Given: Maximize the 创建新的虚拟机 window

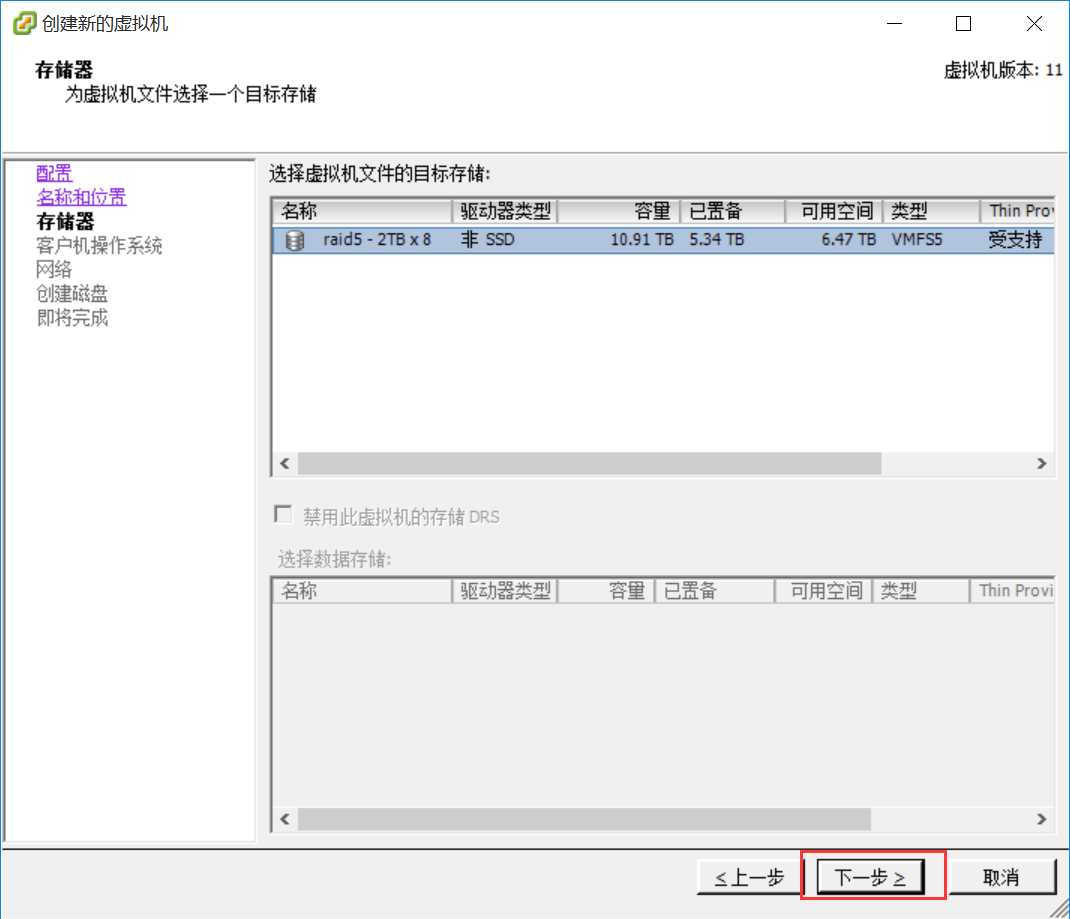Looking at the screenshot, I should (964, 23).
